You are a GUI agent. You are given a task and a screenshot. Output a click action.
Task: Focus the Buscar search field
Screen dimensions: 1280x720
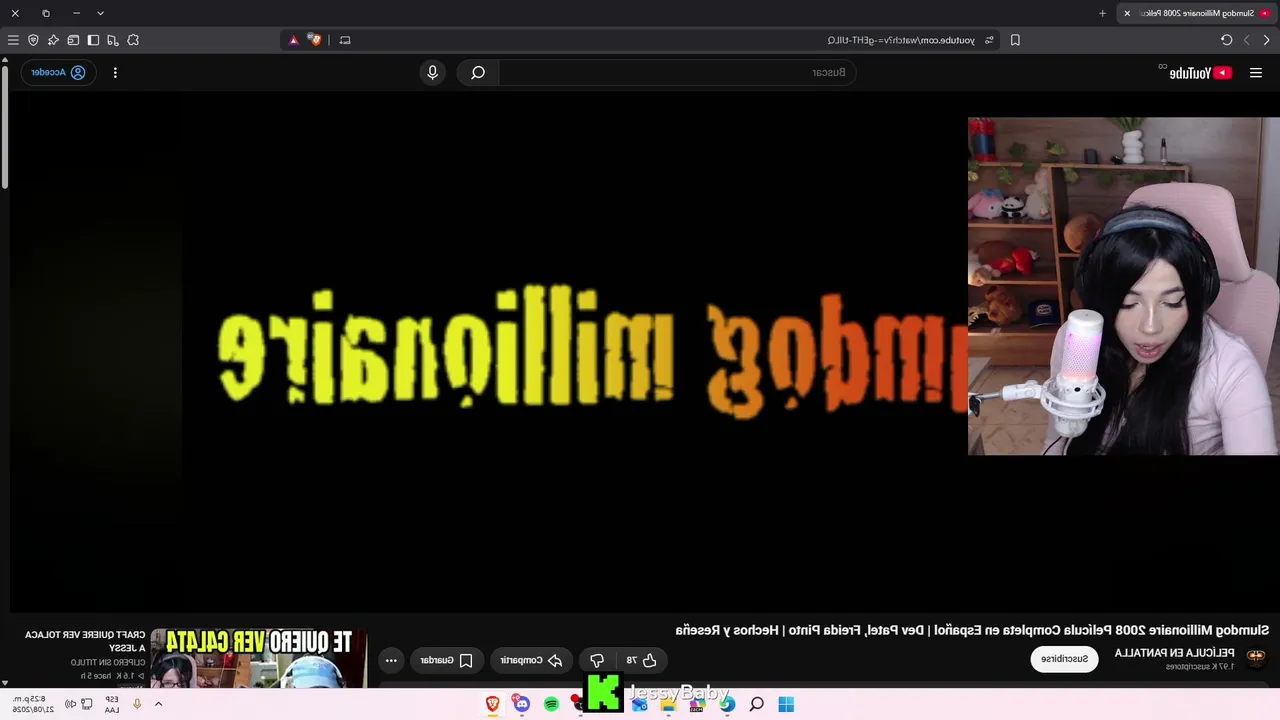(x=677, y=72)
